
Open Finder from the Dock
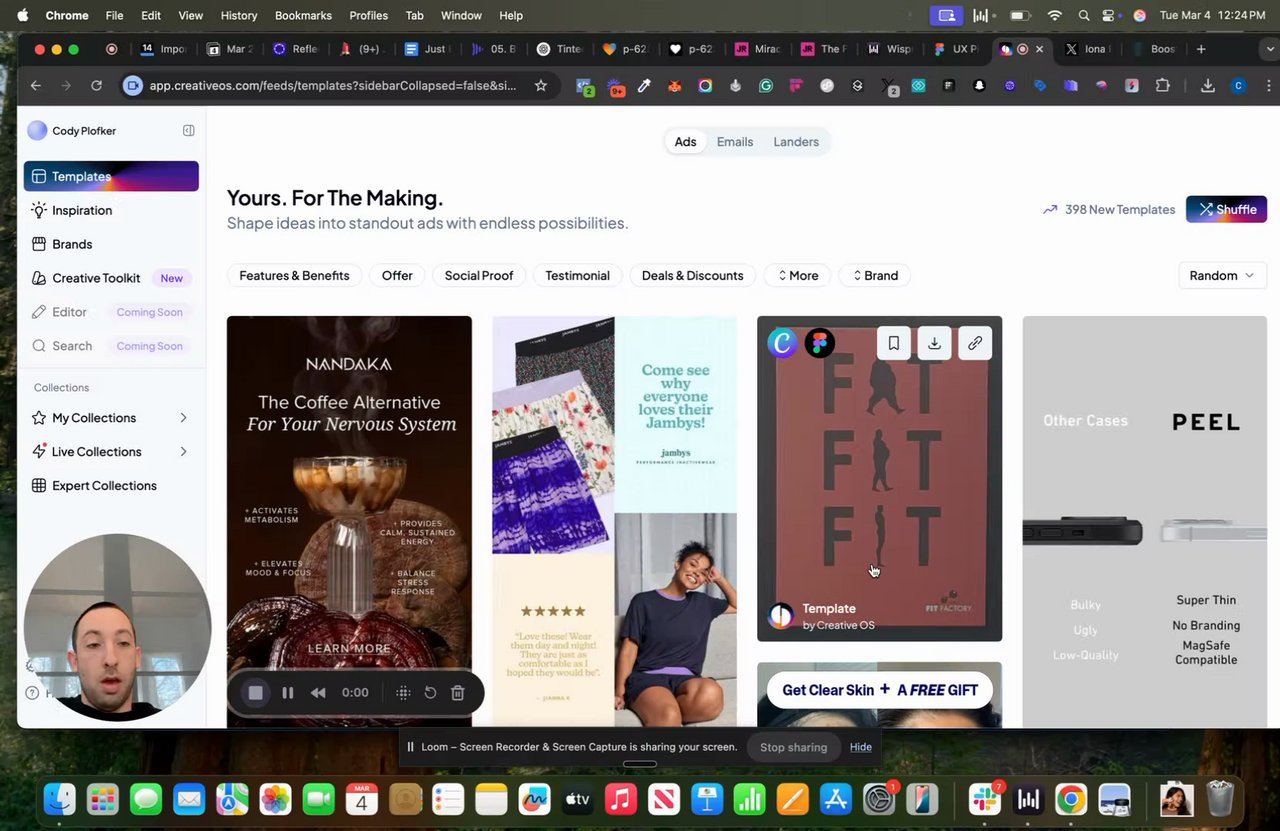(x=60, y=800)
